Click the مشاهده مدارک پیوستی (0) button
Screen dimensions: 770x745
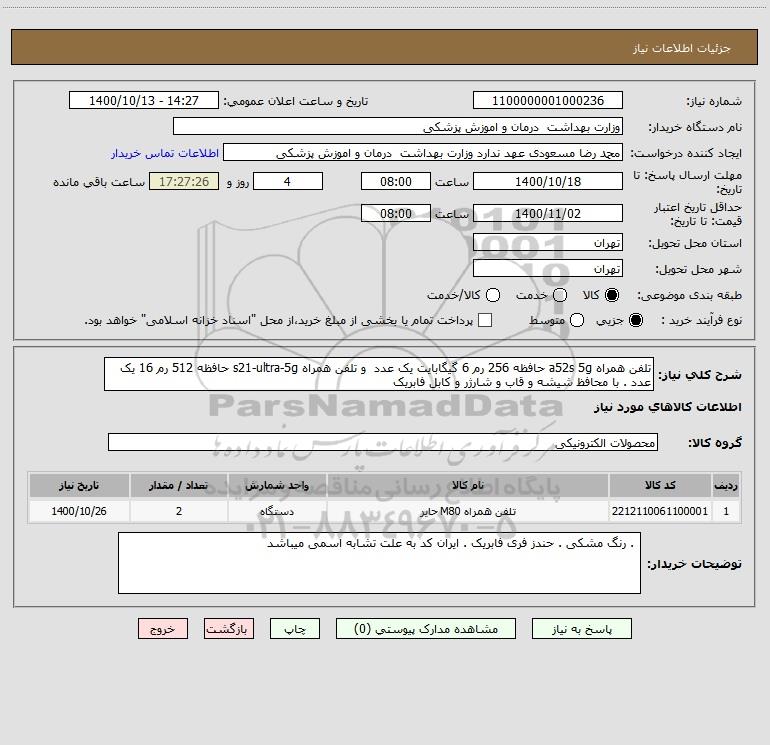[x=426, y=629]
